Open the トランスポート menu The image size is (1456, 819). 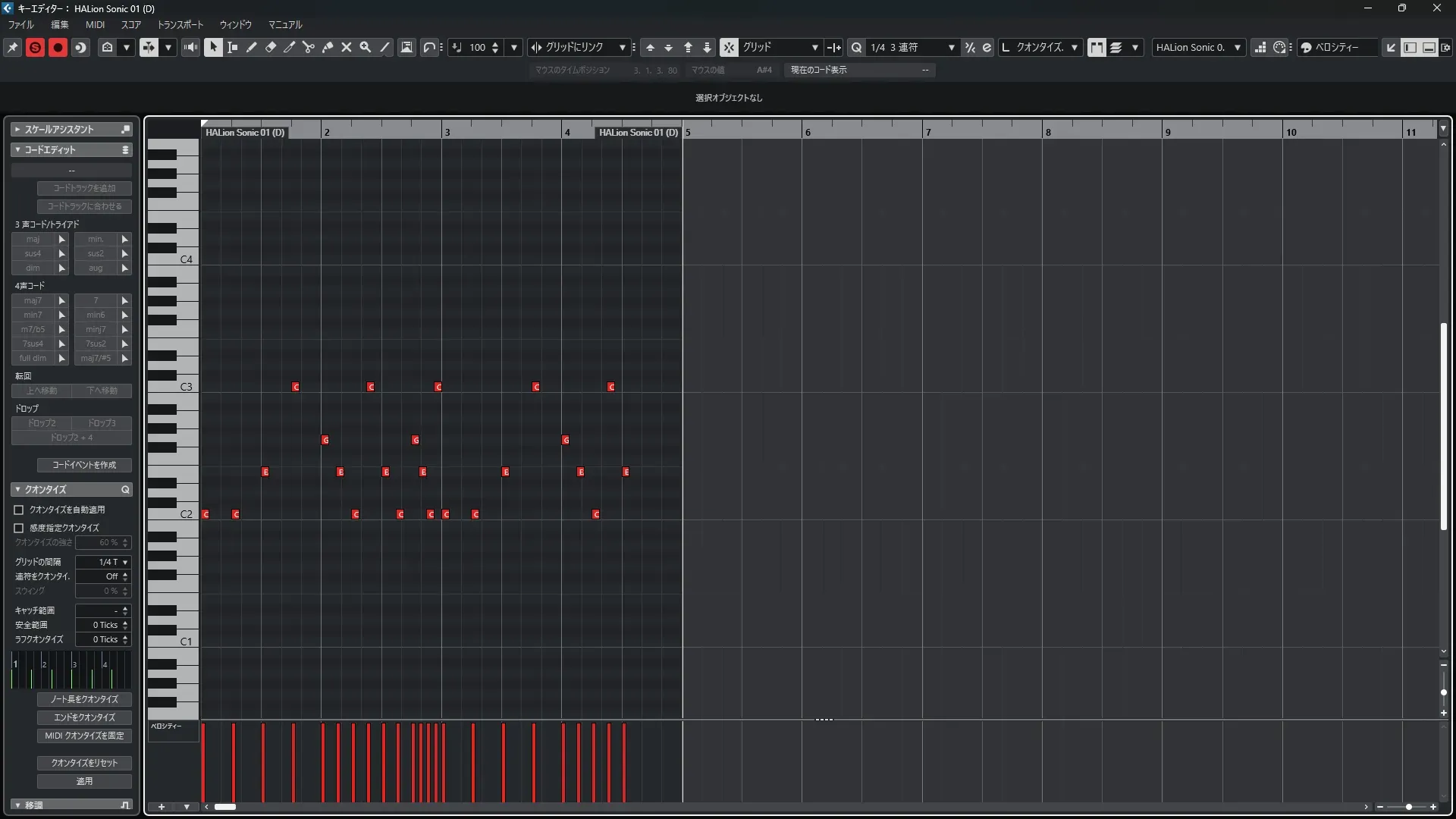click(180, 24)
